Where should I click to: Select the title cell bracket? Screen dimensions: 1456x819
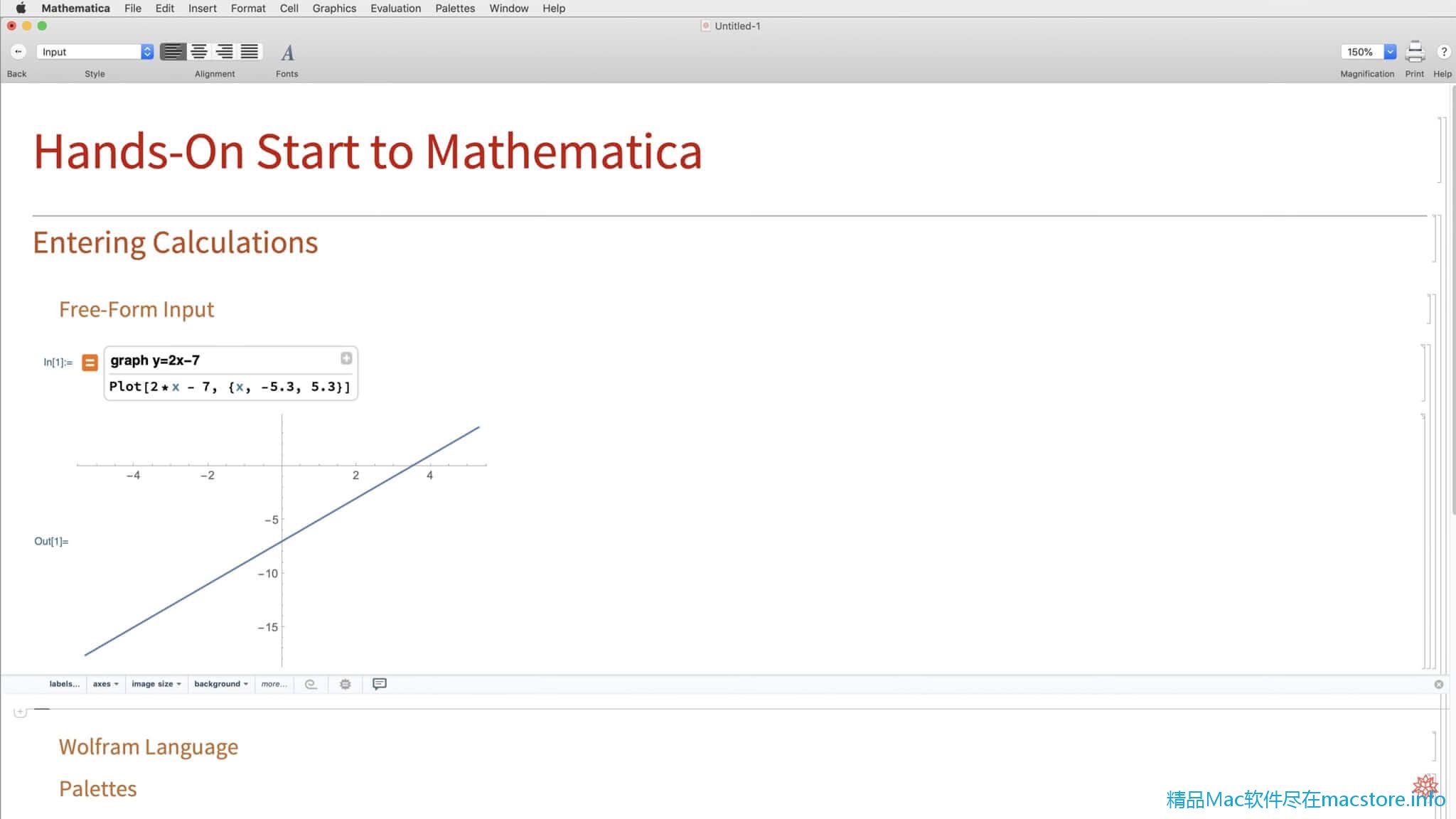point(1440,150)
